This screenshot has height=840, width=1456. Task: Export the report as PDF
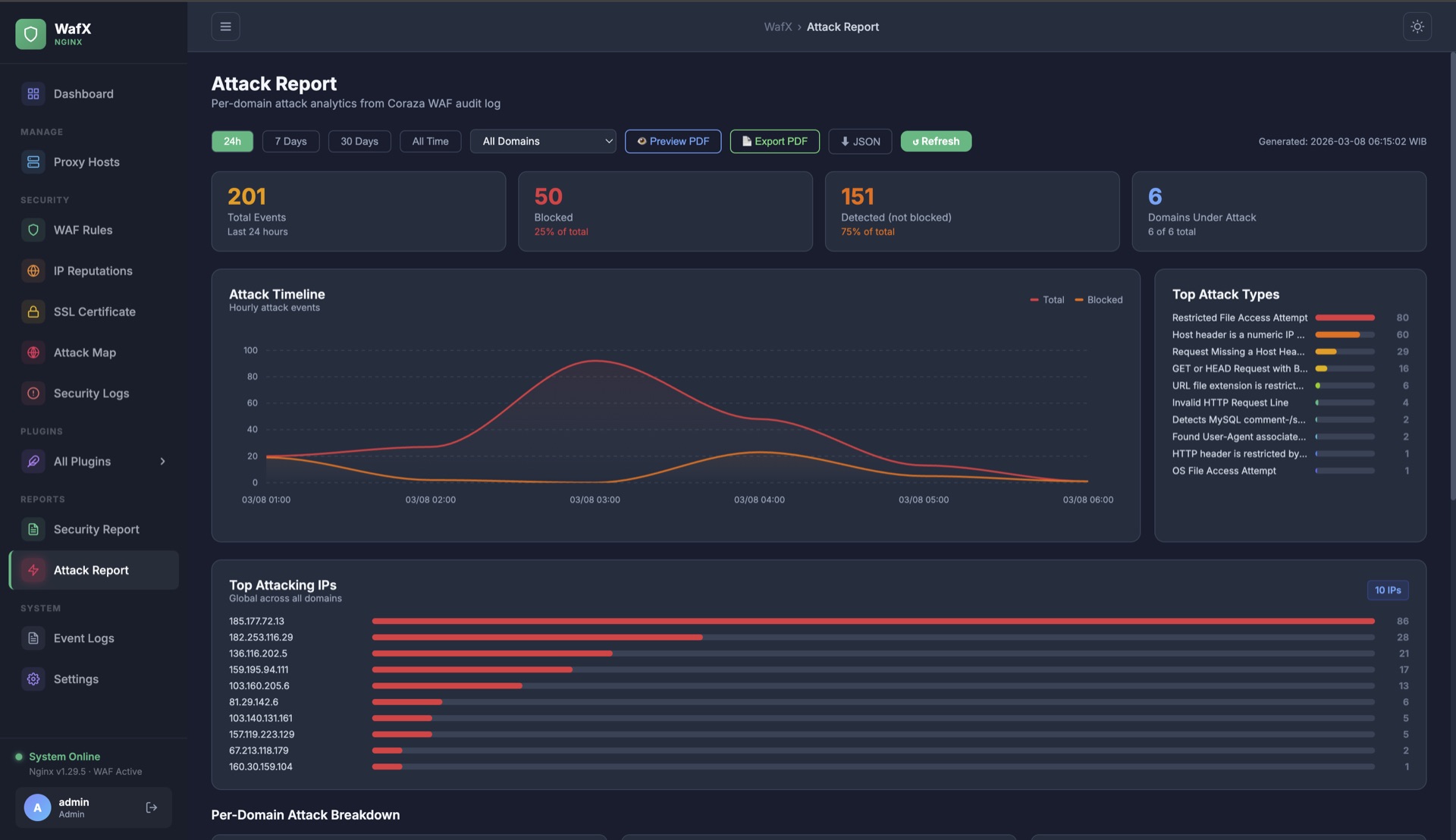(x=774, y=141)
